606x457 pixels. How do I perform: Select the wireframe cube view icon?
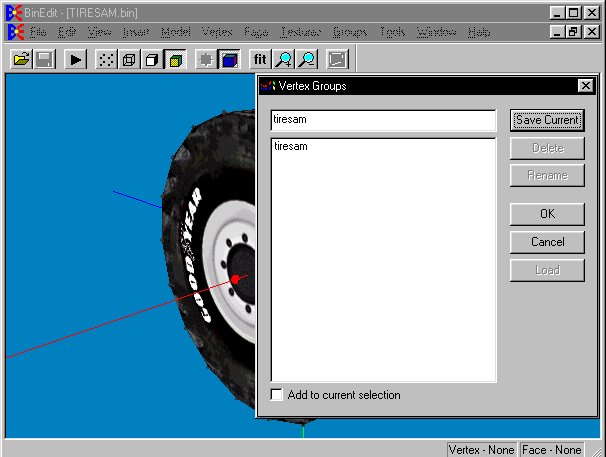[x=129, y=60]
